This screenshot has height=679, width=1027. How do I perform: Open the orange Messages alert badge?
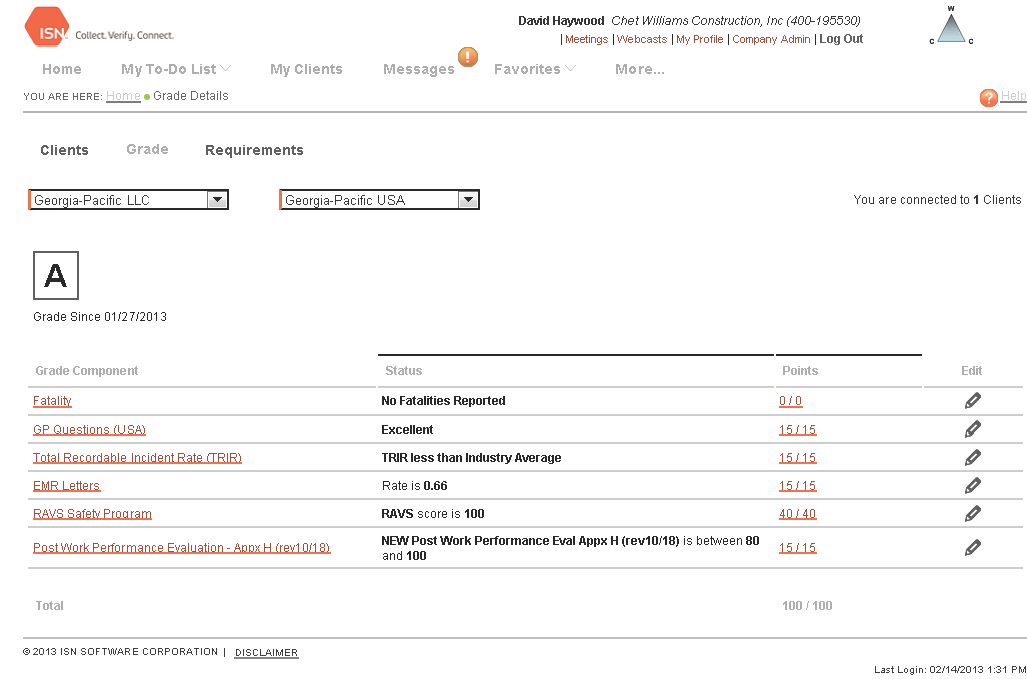click(468, 57)
